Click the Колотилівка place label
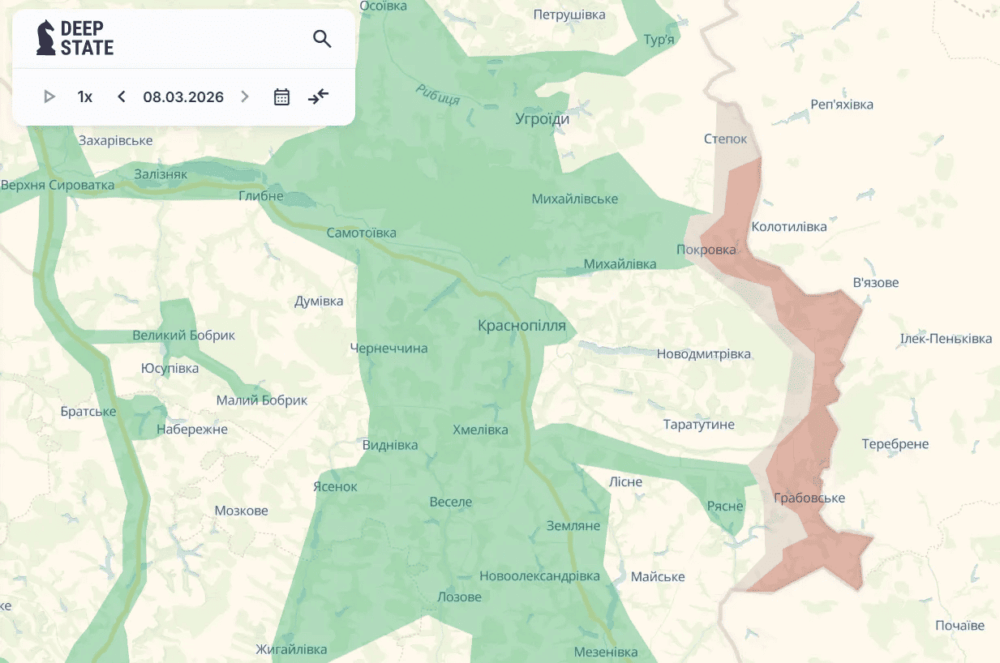 (x=788, y=227)
